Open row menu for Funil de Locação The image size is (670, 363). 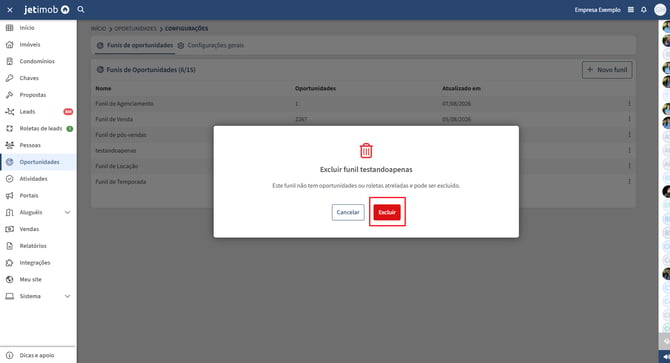click(x=629, y=166)
